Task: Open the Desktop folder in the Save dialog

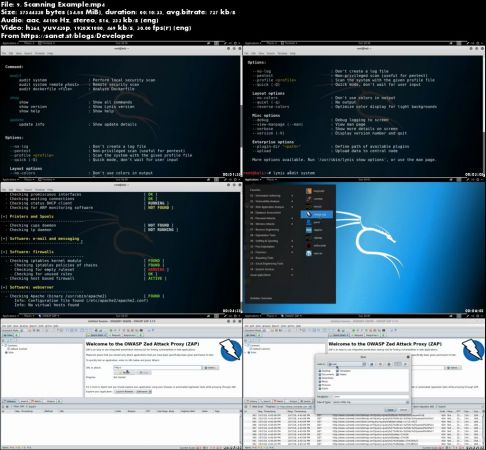Action: point(324,371)
